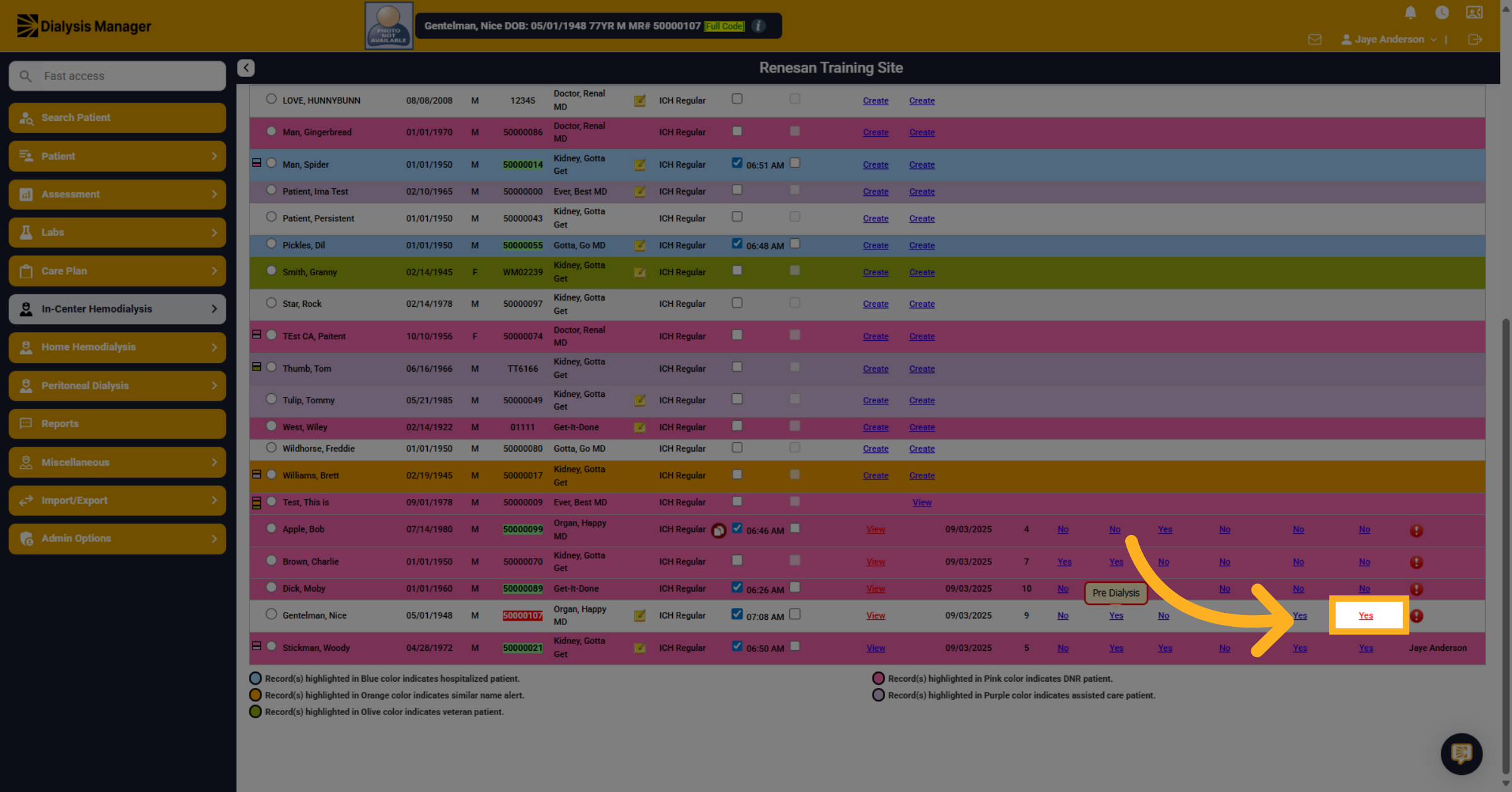Image resolution: width=1512 pixels, height=792 pixels.
Task: Expand the Admin Options menu
Action: coord(117,539)
